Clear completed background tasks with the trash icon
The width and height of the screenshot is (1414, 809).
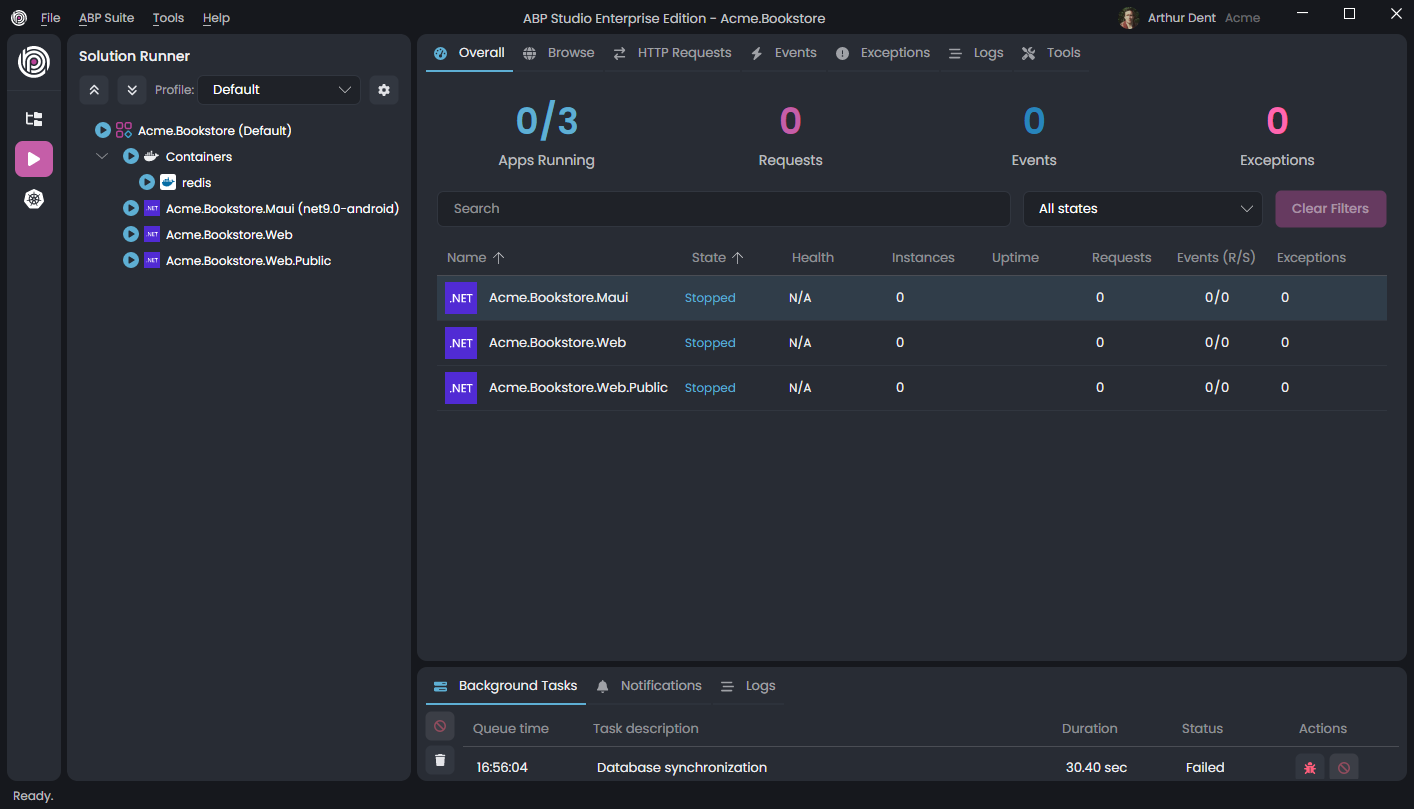[439, 760]
